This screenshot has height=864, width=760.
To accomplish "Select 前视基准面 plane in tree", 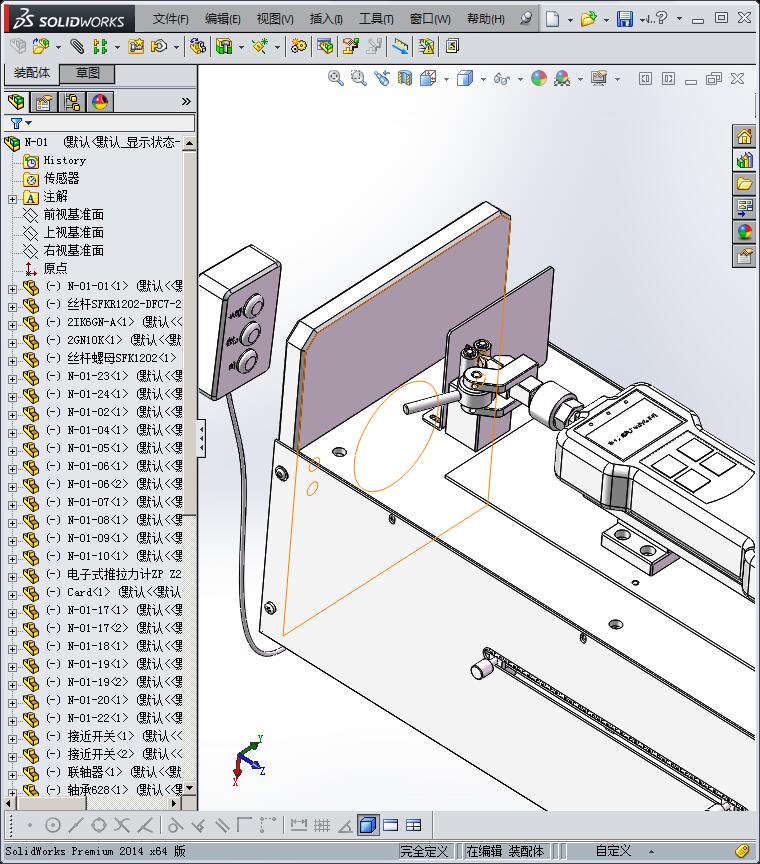I will click(x=74, y=214).
